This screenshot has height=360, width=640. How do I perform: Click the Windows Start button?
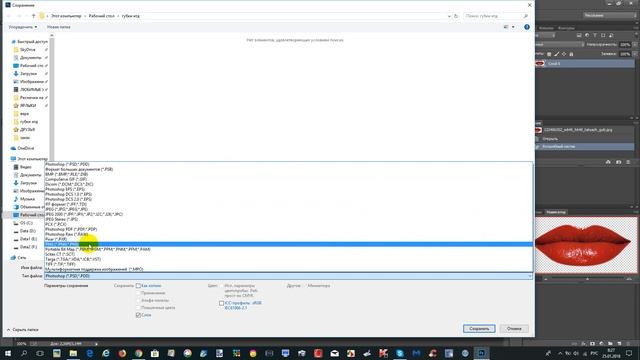(x=8, y=353)
